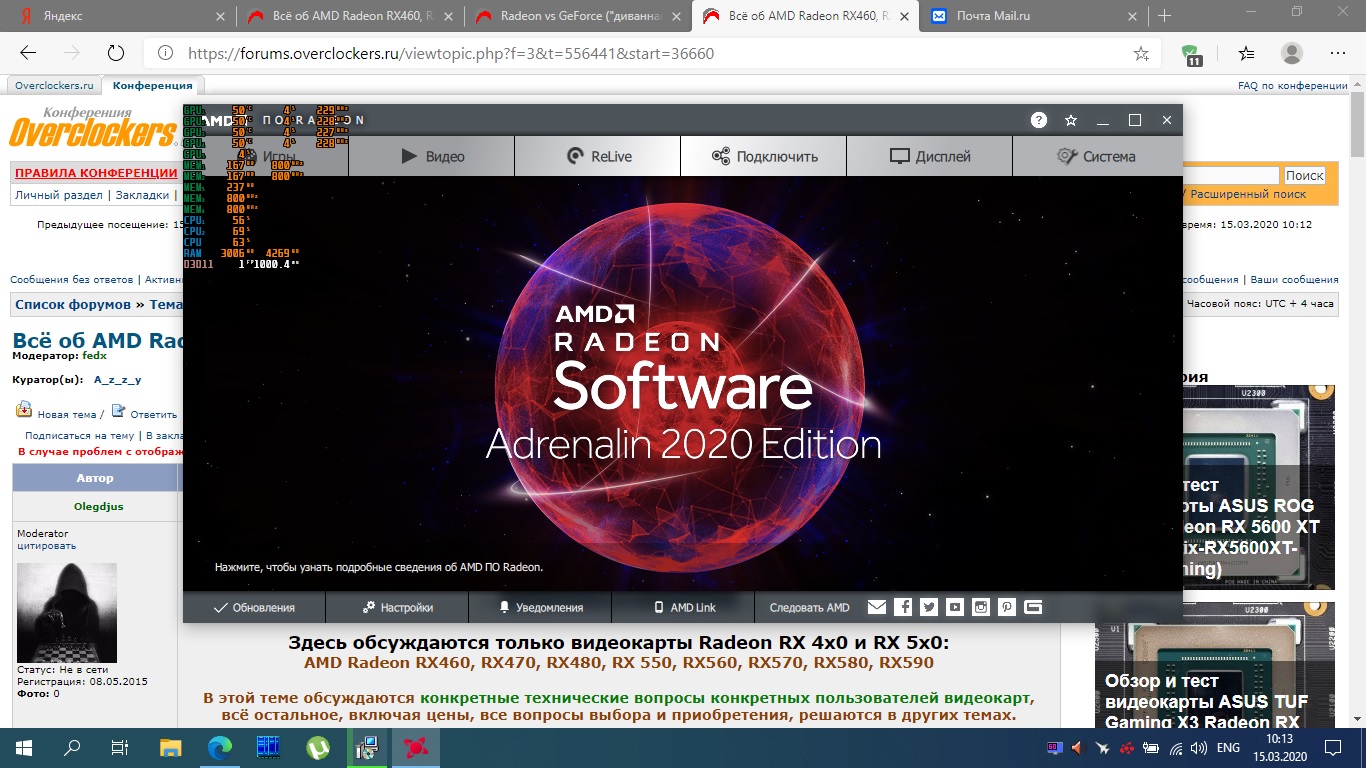Open Windows taskbar search
Image resolution: width=1366 pixels, height=768 pixels.
pos(72,748)
